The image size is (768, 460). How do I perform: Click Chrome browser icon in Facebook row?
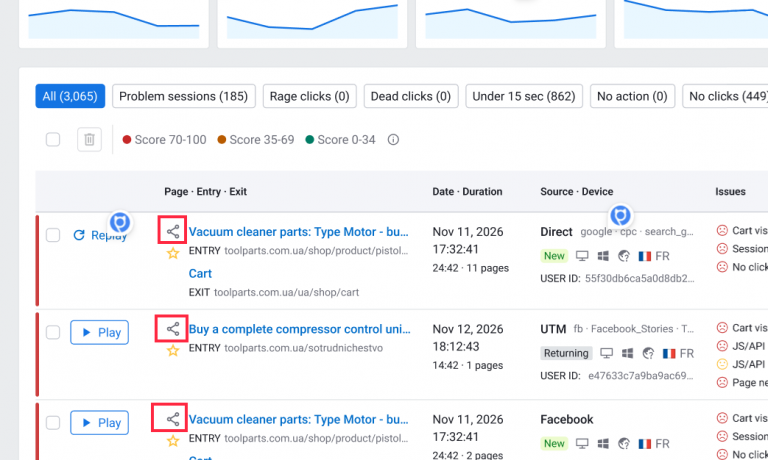click(x=624, y=443)
